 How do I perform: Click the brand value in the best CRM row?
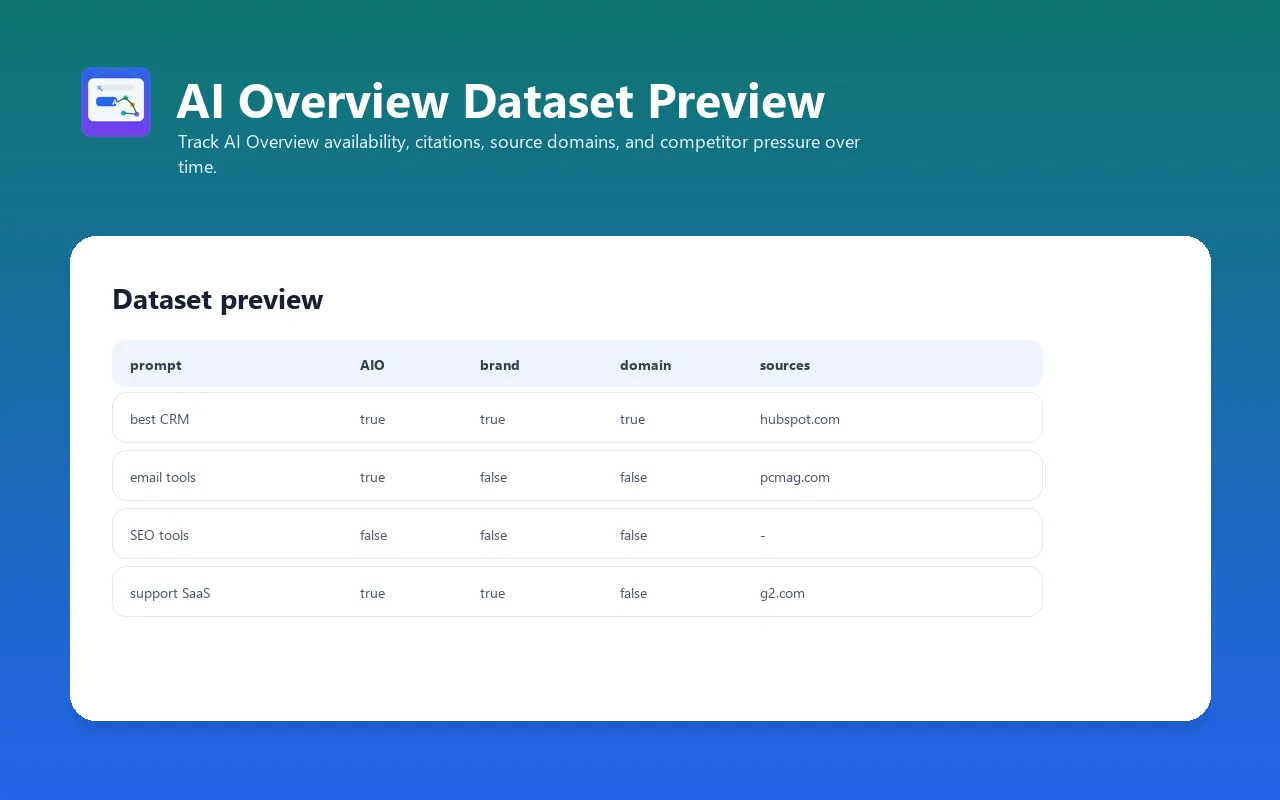coord(493,419)
